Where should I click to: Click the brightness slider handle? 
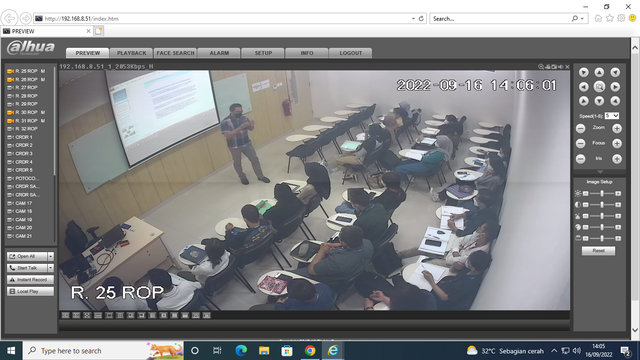pos(602,193)
